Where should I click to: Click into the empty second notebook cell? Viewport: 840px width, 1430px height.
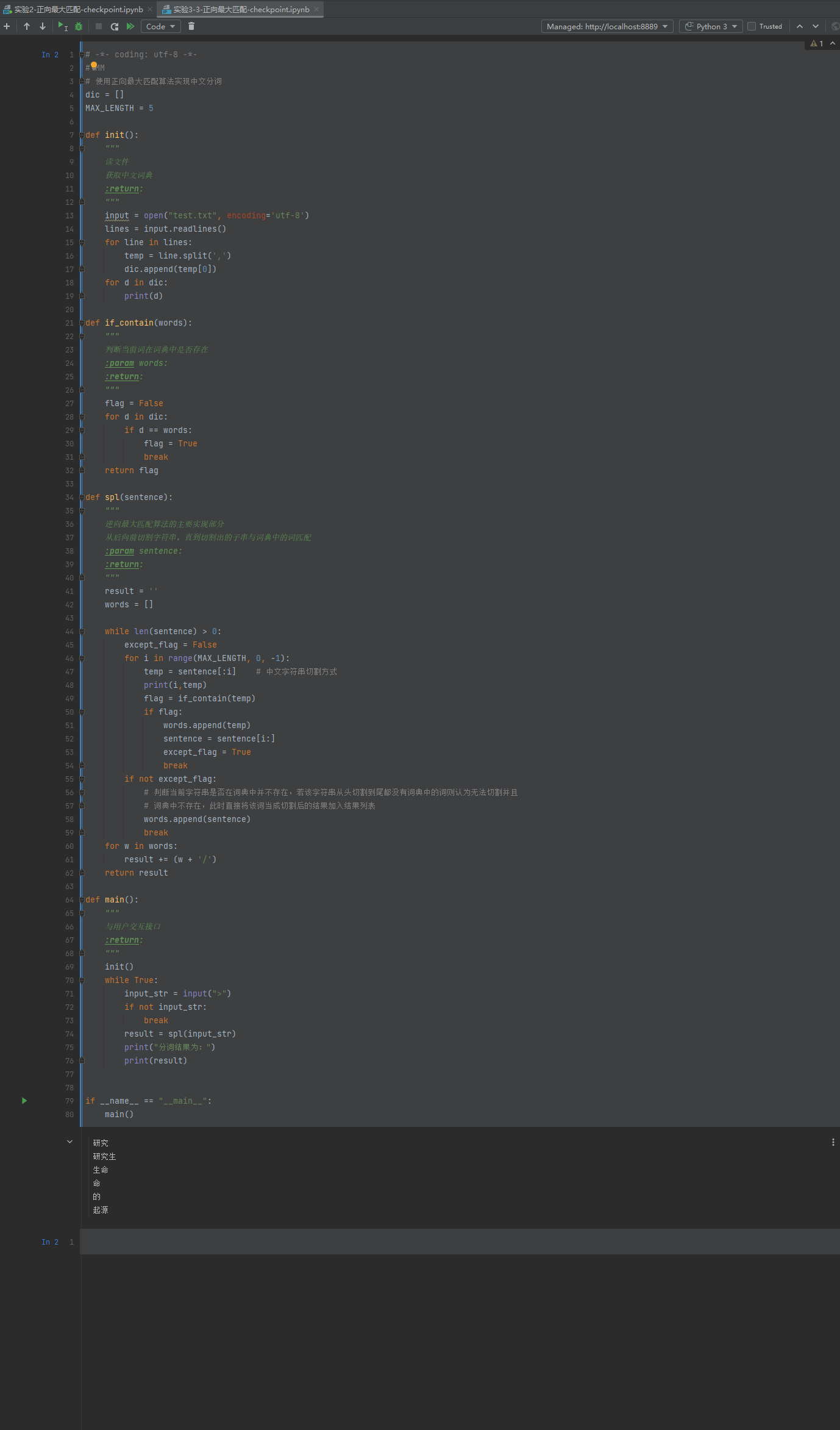460,1242
